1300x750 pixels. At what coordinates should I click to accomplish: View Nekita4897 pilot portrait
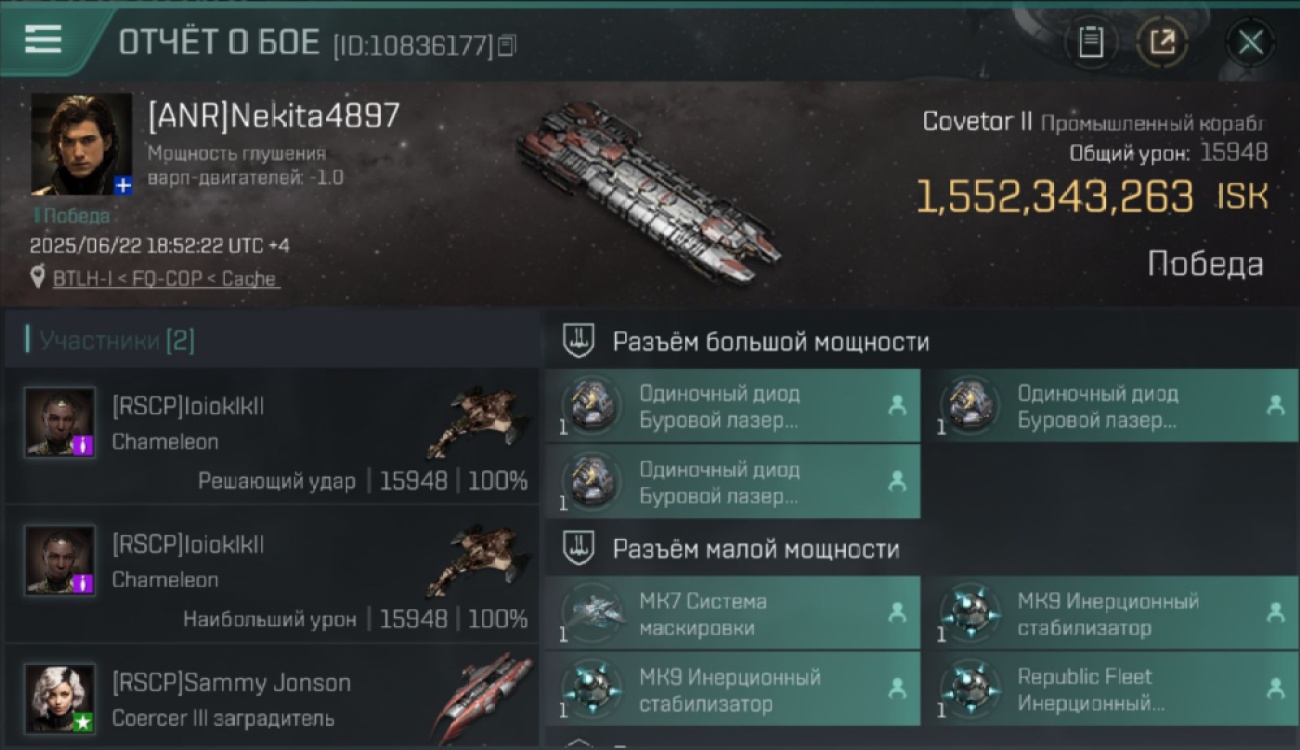81,144
